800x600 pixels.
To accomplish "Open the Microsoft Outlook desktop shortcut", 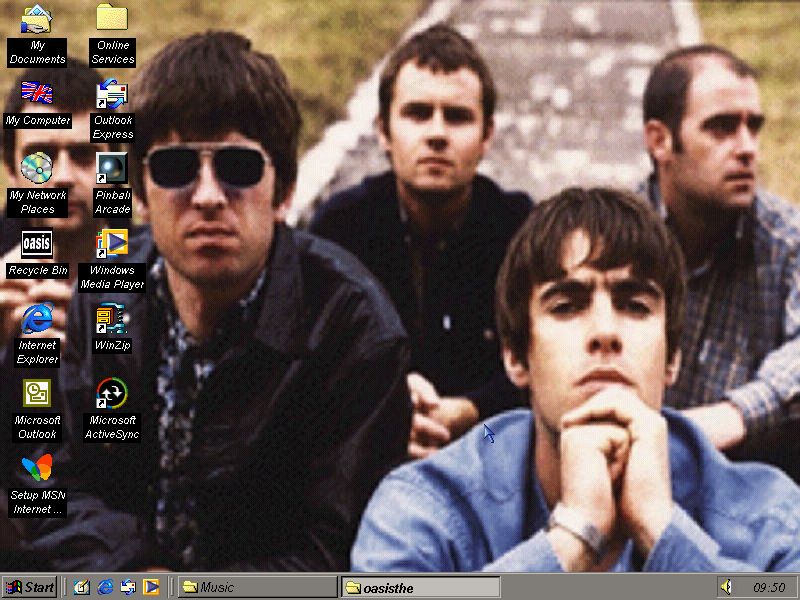I will (37, 393).
